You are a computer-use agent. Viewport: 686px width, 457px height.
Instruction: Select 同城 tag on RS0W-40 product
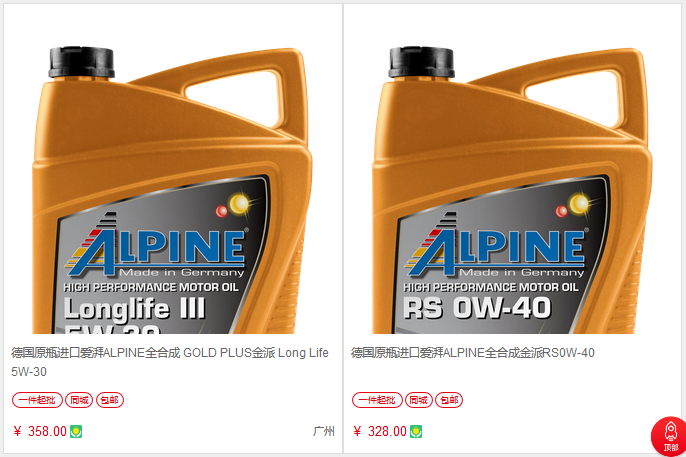[419, 400]
